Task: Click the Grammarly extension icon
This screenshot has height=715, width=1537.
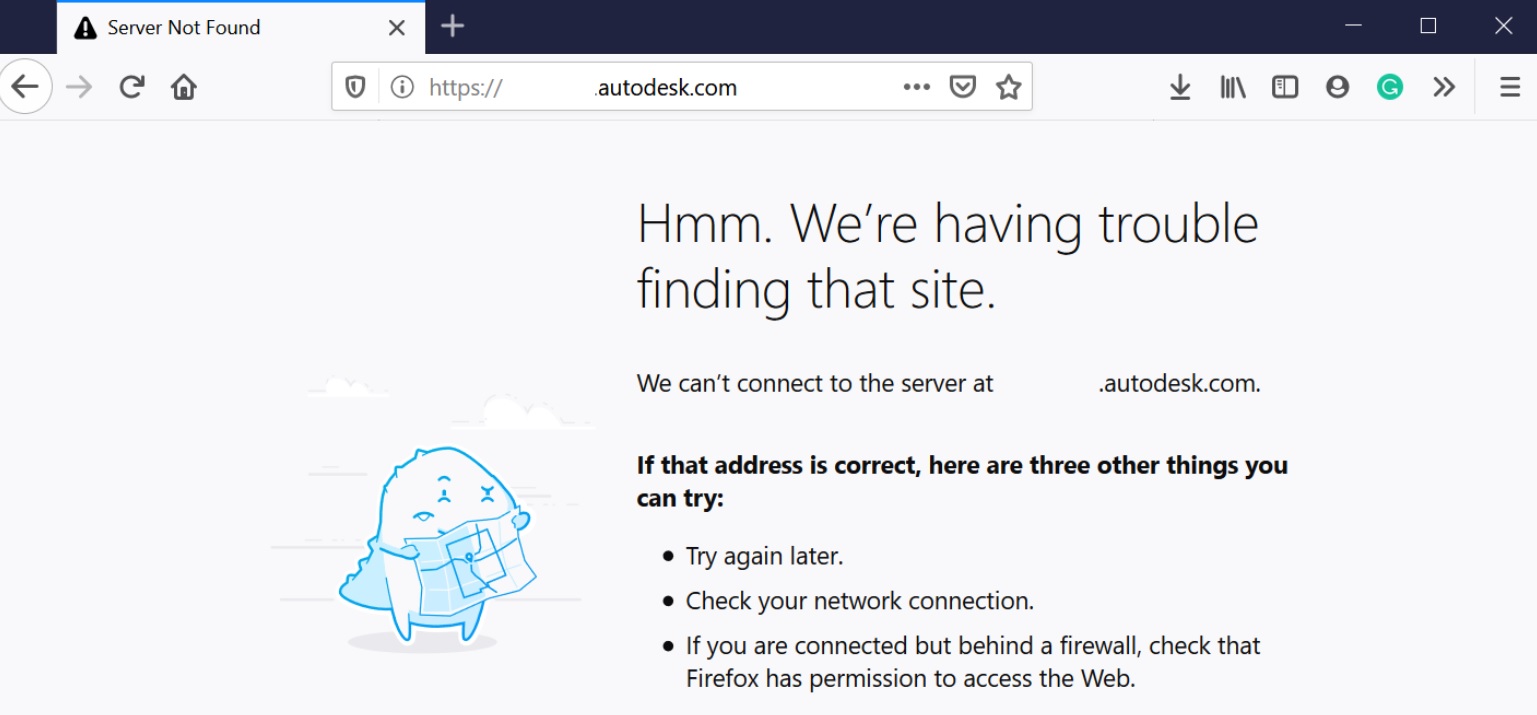Action: point(1389,87)
